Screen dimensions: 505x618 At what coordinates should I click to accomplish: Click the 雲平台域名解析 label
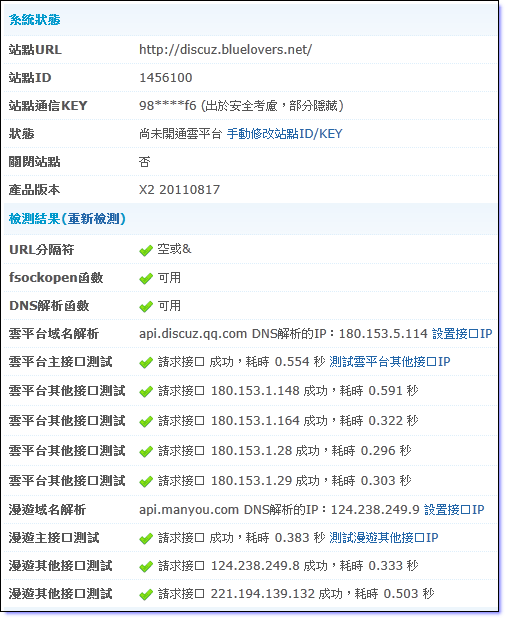point(54,334)
